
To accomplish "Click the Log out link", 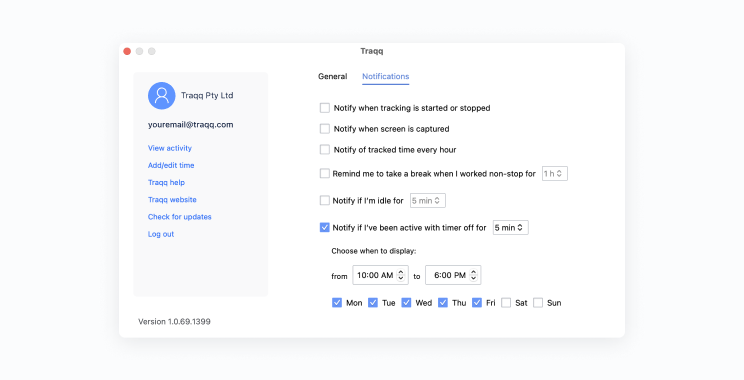I will [161, 234].
